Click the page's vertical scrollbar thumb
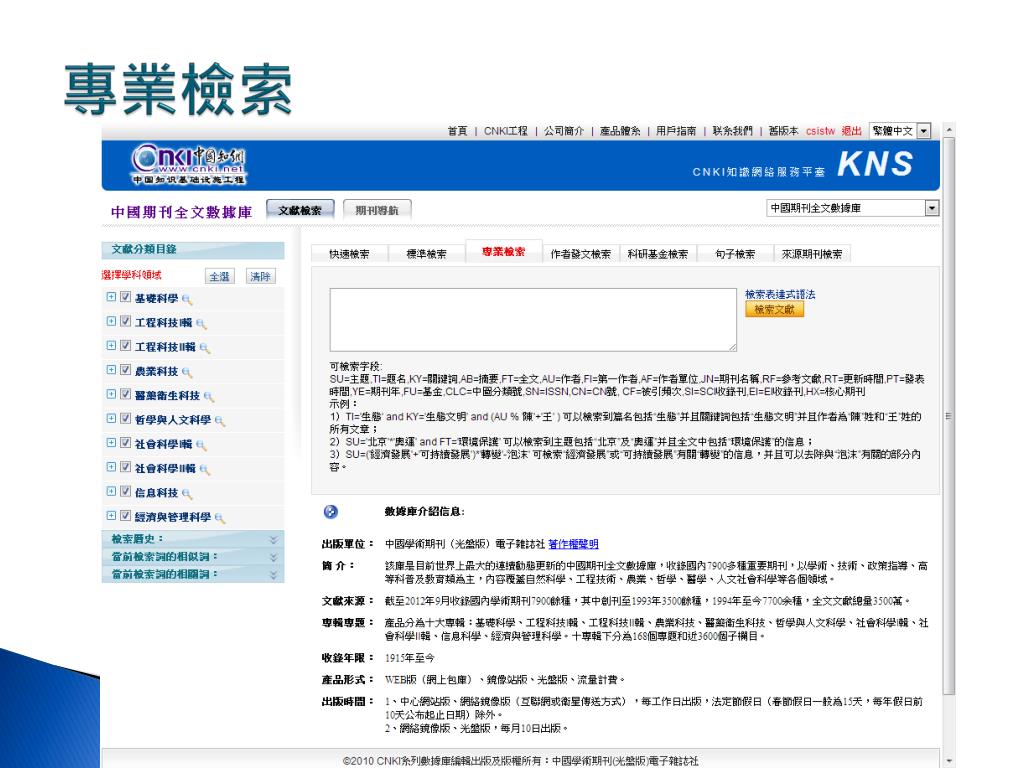1024x768 pixels. click(949, 415)
